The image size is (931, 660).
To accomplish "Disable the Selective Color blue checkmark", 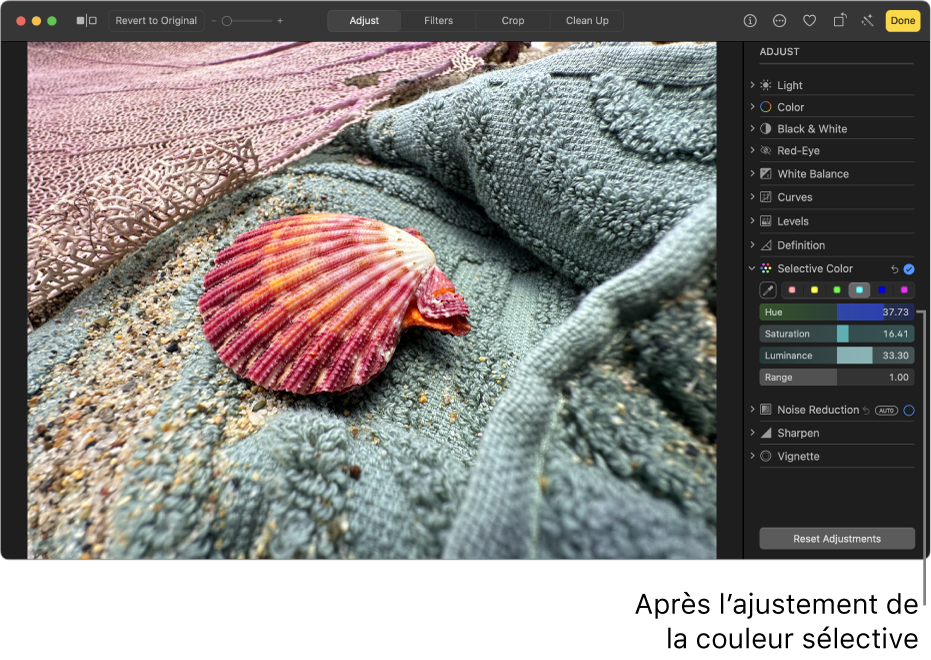I will [x=909, y=269].
